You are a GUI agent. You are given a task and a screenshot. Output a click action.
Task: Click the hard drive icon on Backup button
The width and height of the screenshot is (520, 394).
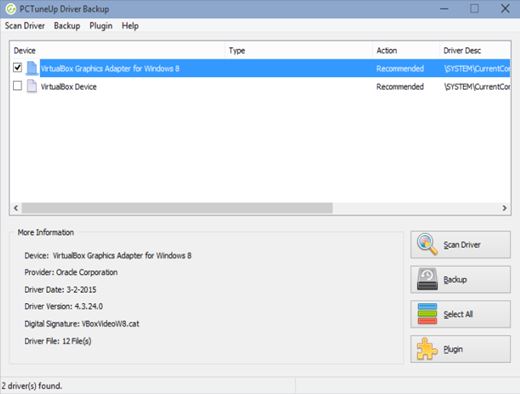[x=427, y=279]
